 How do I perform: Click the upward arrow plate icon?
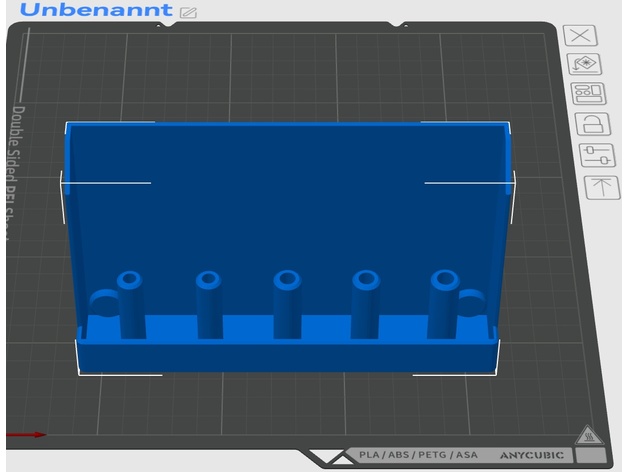click(x=601, y=186)
